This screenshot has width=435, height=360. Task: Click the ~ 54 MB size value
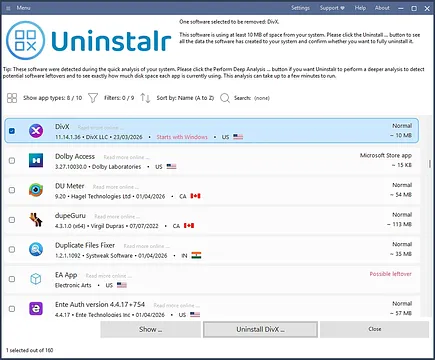(x=401, y=195)
